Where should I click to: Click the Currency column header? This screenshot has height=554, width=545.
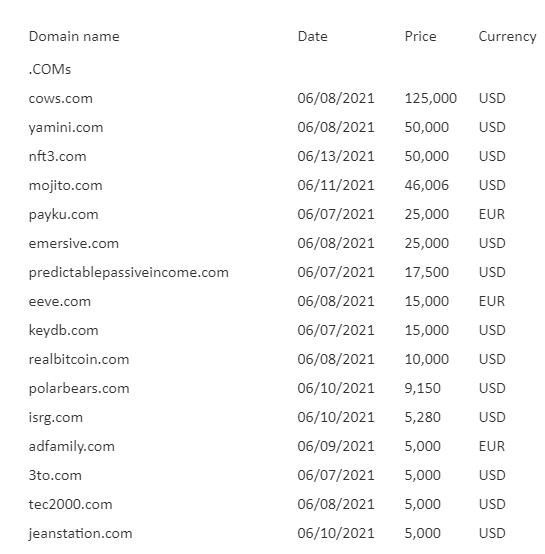508,37
